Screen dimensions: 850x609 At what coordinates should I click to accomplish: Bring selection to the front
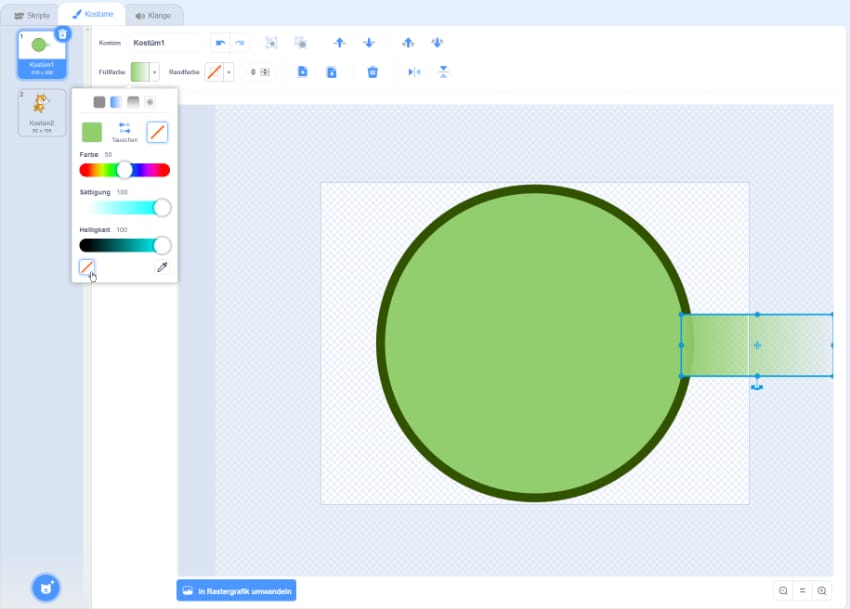pos(408,43)
